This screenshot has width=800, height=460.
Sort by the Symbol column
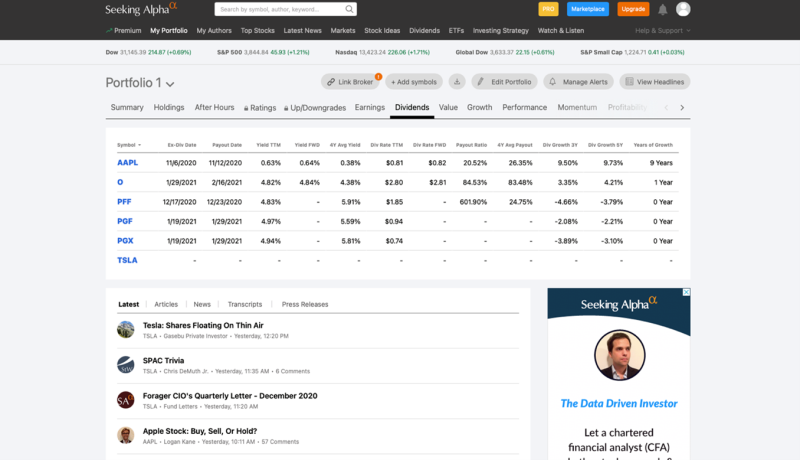click(x=129, y=145)
